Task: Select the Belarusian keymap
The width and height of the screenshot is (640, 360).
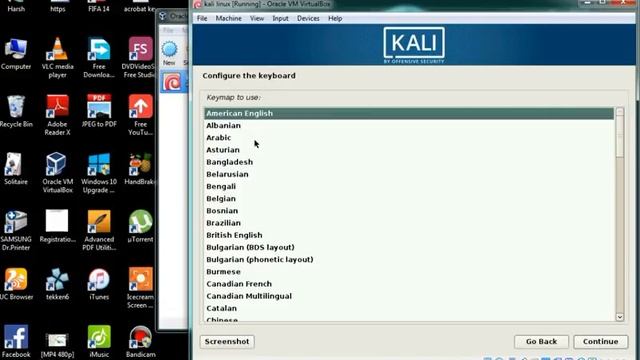Action: click(x=409, y=174)
